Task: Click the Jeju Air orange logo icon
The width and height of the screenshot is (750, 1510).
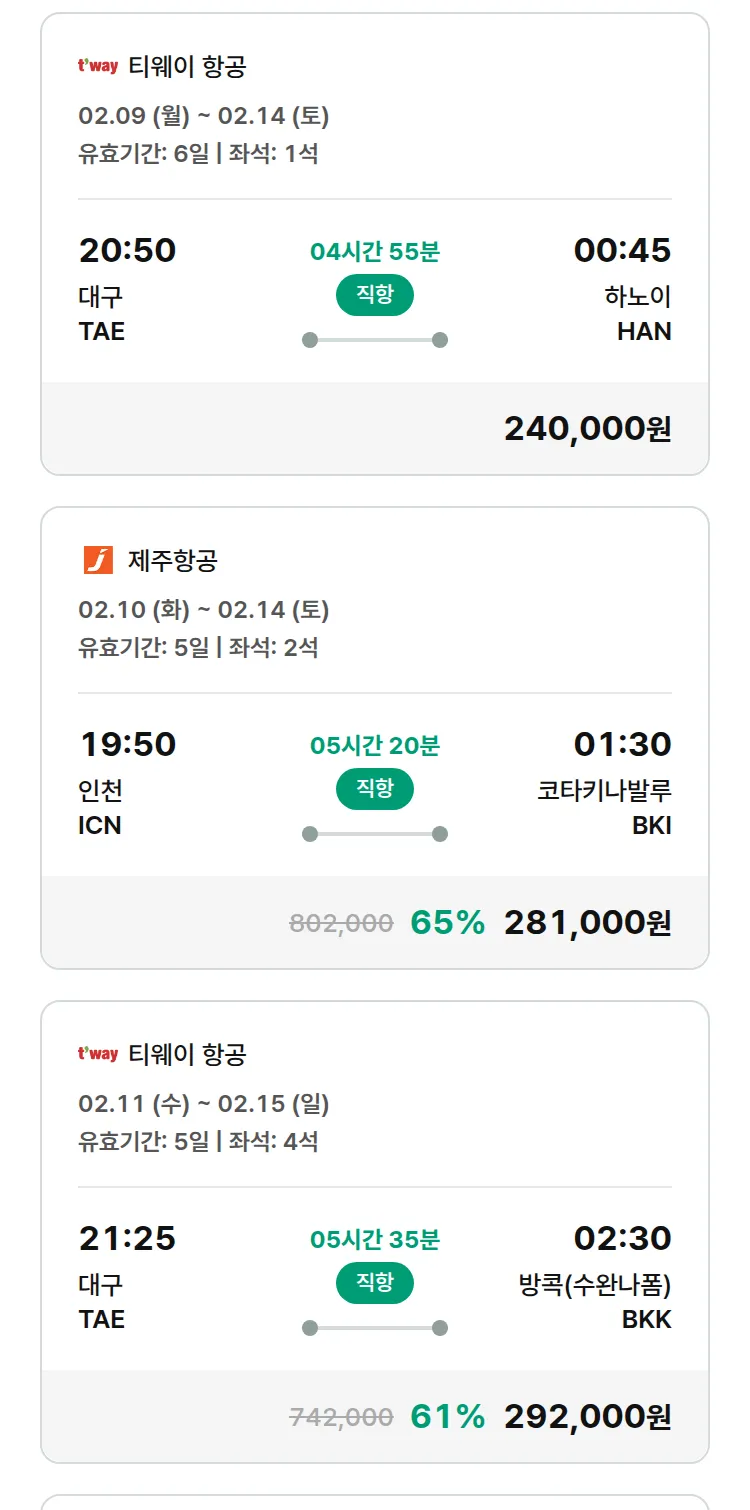Action: tap(98, 560)
